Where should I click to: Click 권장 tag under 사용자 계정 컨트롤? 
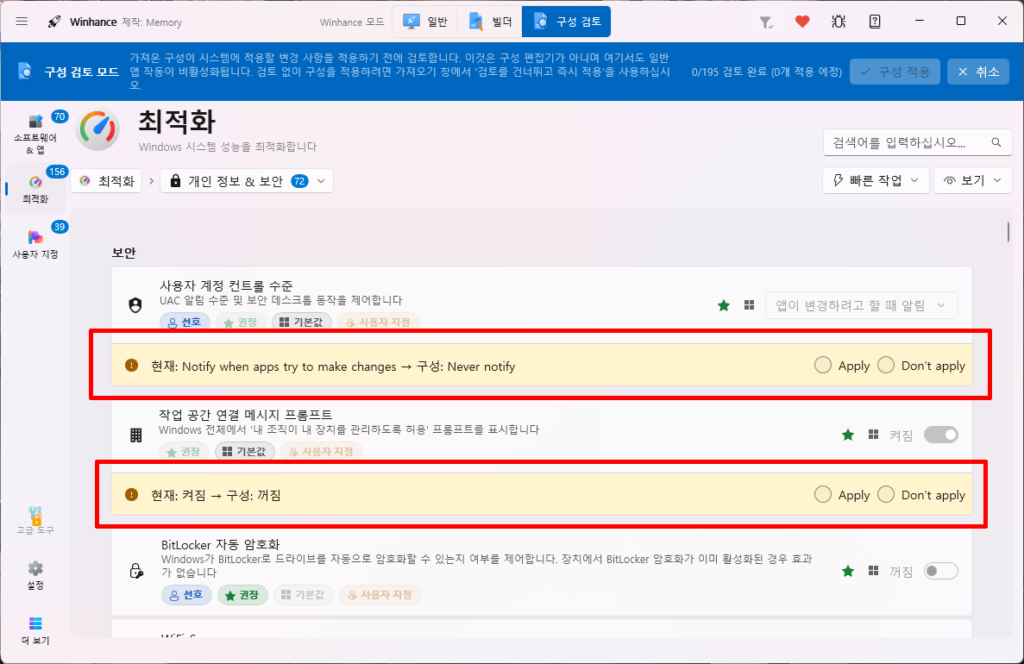click(x=241, y=323)
